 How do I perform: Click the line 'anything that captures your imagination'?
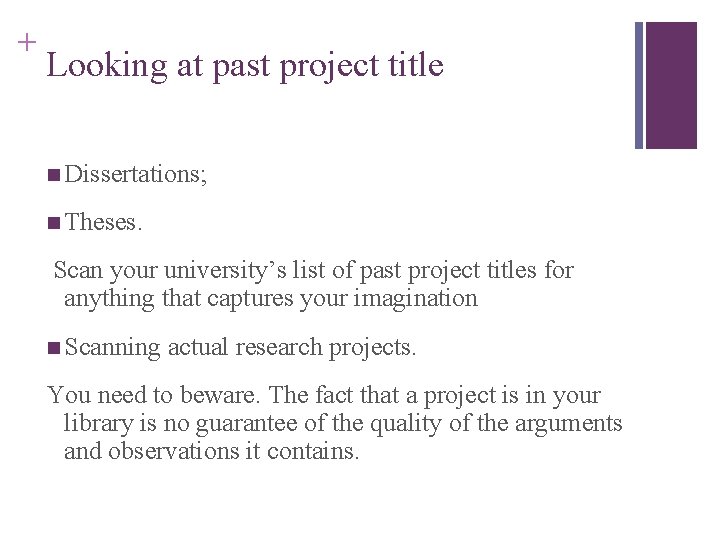[271, 299]
